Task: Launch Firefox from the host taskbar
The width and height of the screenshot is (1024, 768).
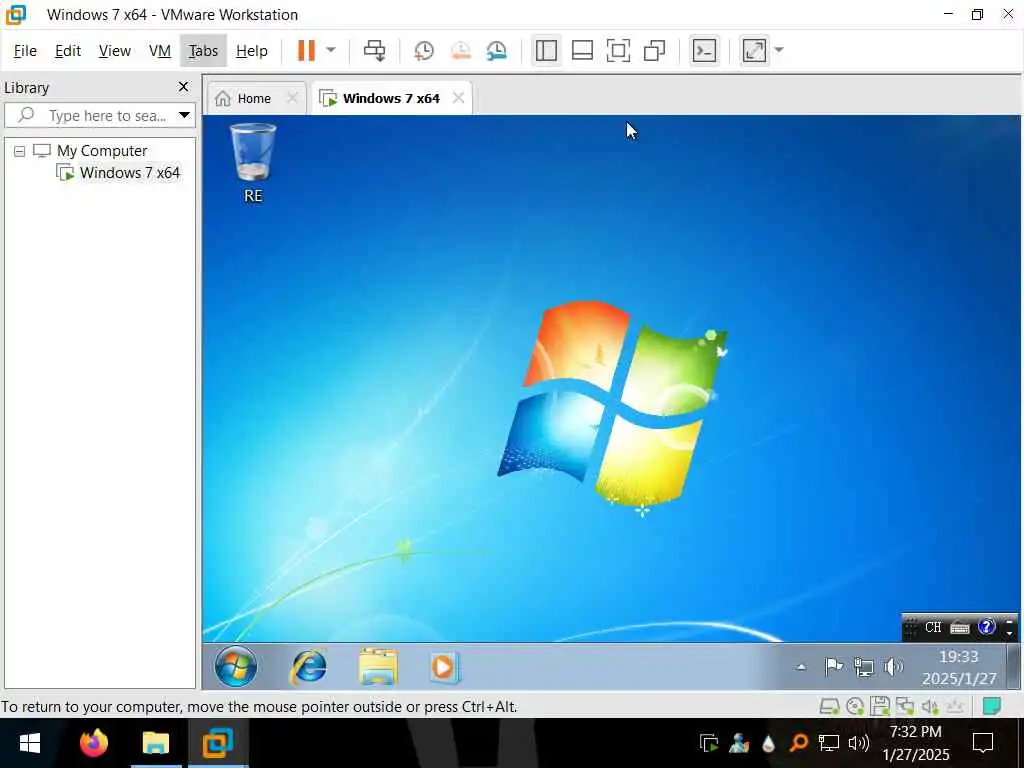Action: [93, 743]
